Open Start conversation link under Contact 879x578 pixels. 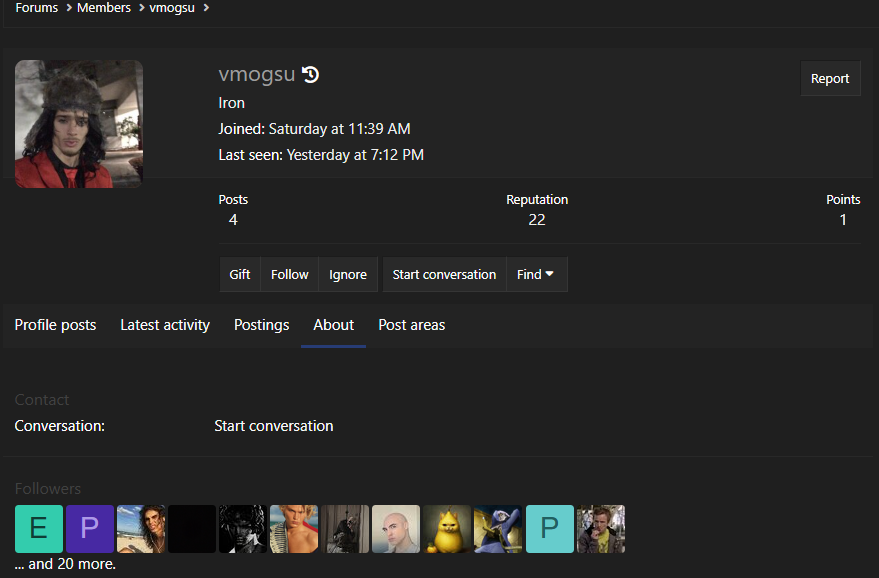(x=274, y=426)
